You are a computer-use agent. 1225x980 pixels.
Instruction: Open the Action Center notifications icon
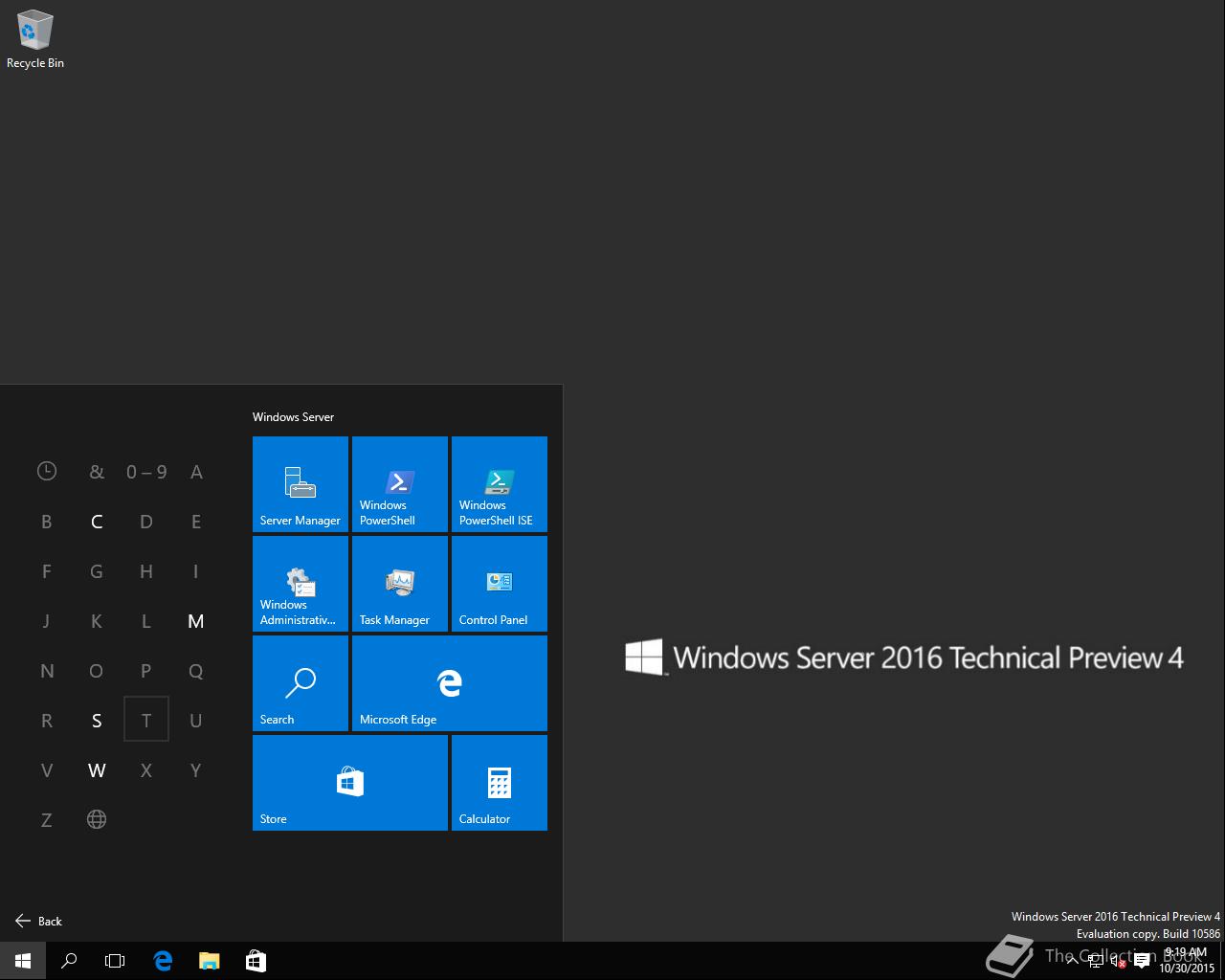click(1142, 962)
